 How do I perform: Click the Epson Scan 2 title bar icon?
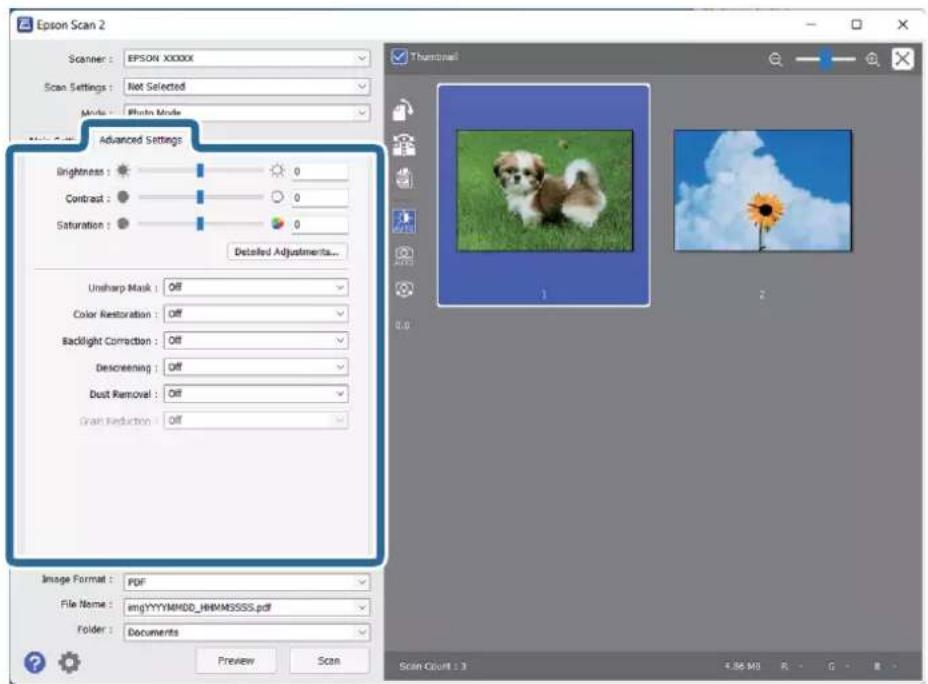click(25, 25)
